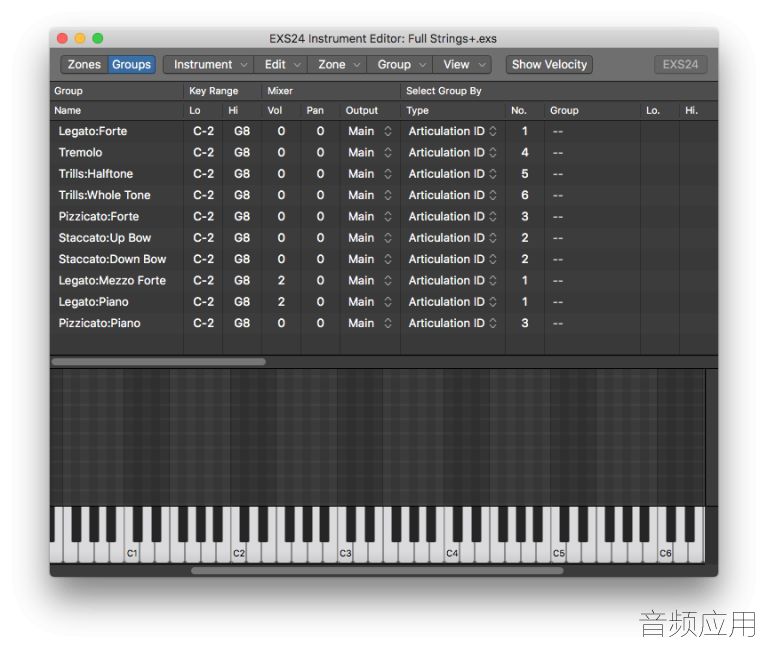Click the Show Velocity button

coord(549,65)
